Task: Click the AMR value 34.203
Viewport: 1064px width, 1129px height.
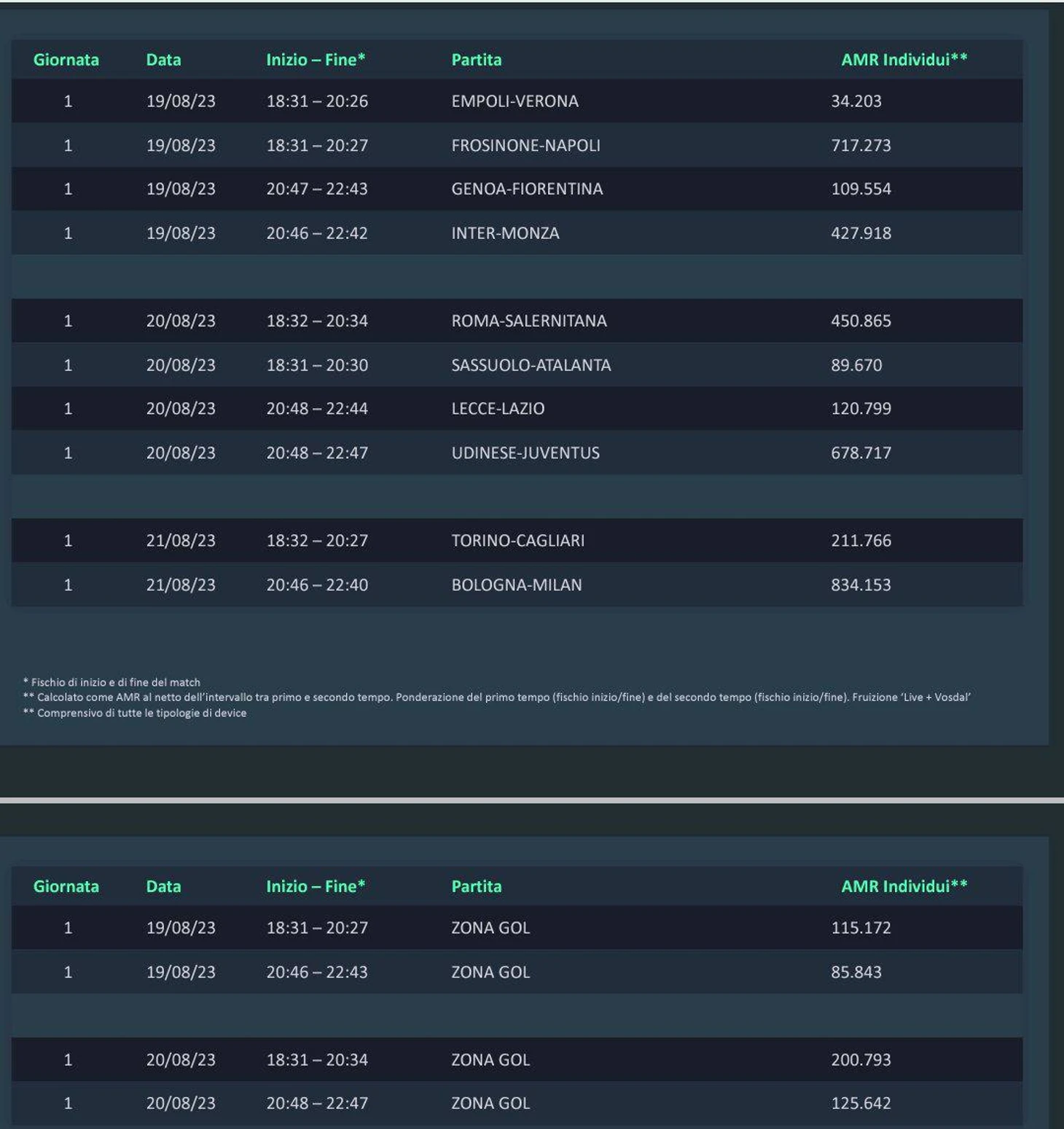Action: point(856,101)
